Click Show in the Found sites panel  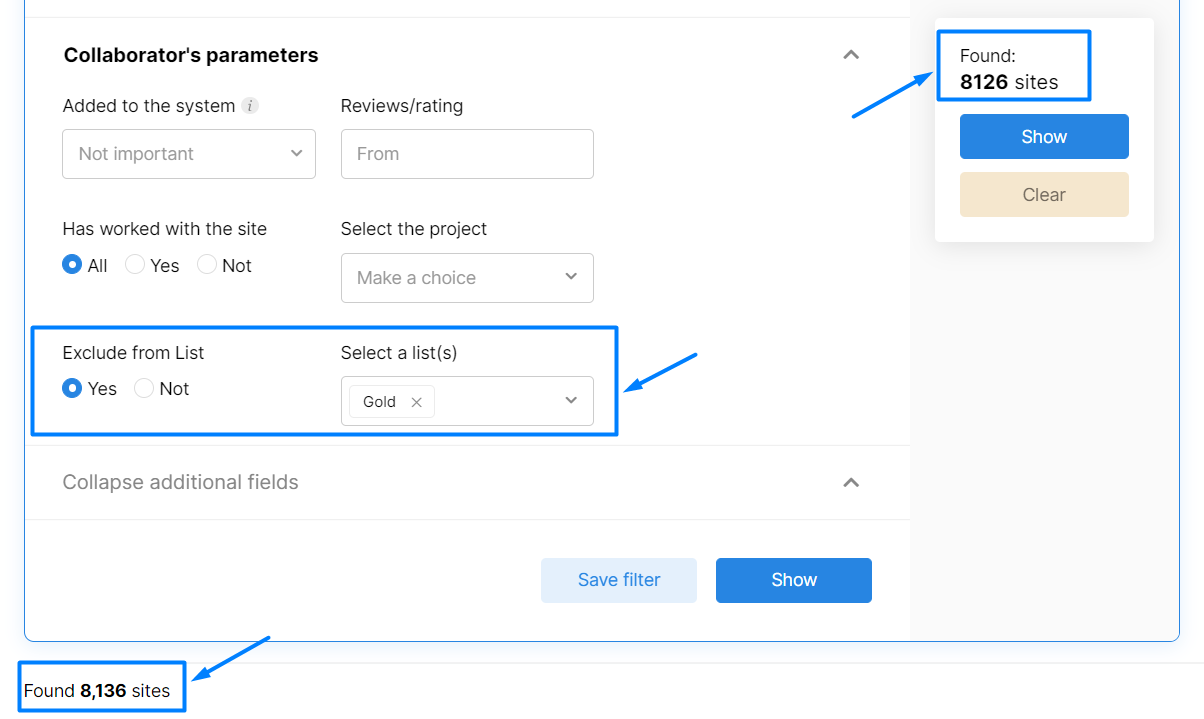tap(1044, 137)
